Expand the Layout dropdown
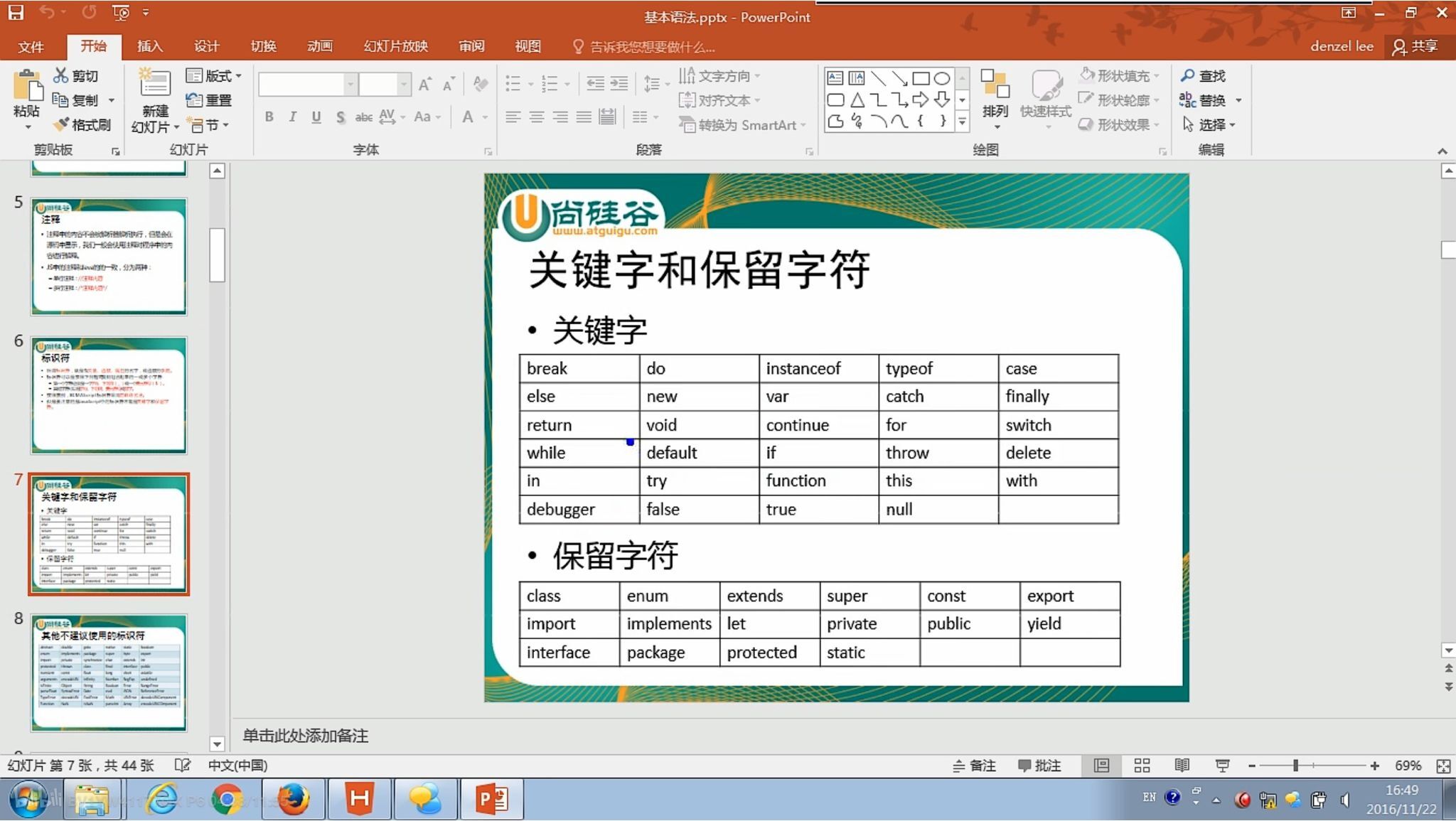1456x821 pixels. coord(213,75)
